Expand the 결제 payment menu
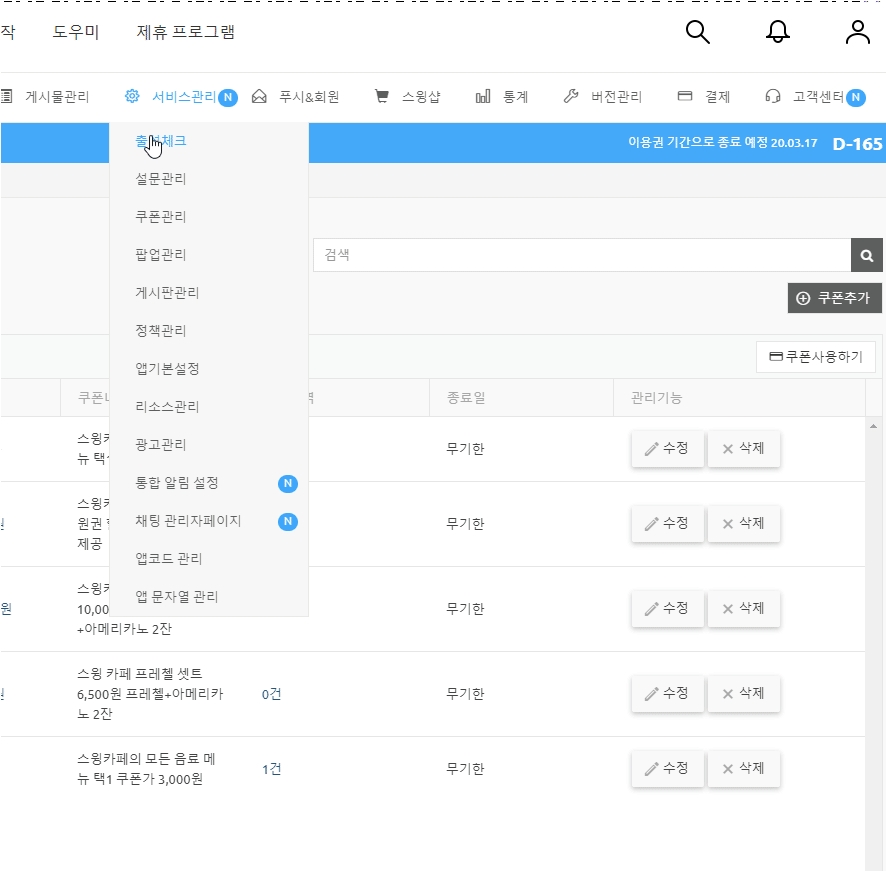Viewport: 886px width, 871px height. pos(704,97)
